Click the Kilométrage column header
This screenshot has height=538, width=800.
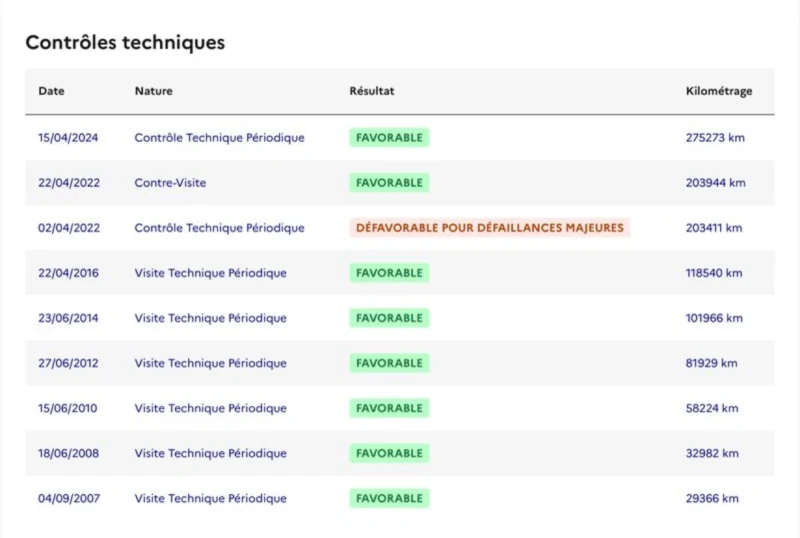click(x=718, y=91)
